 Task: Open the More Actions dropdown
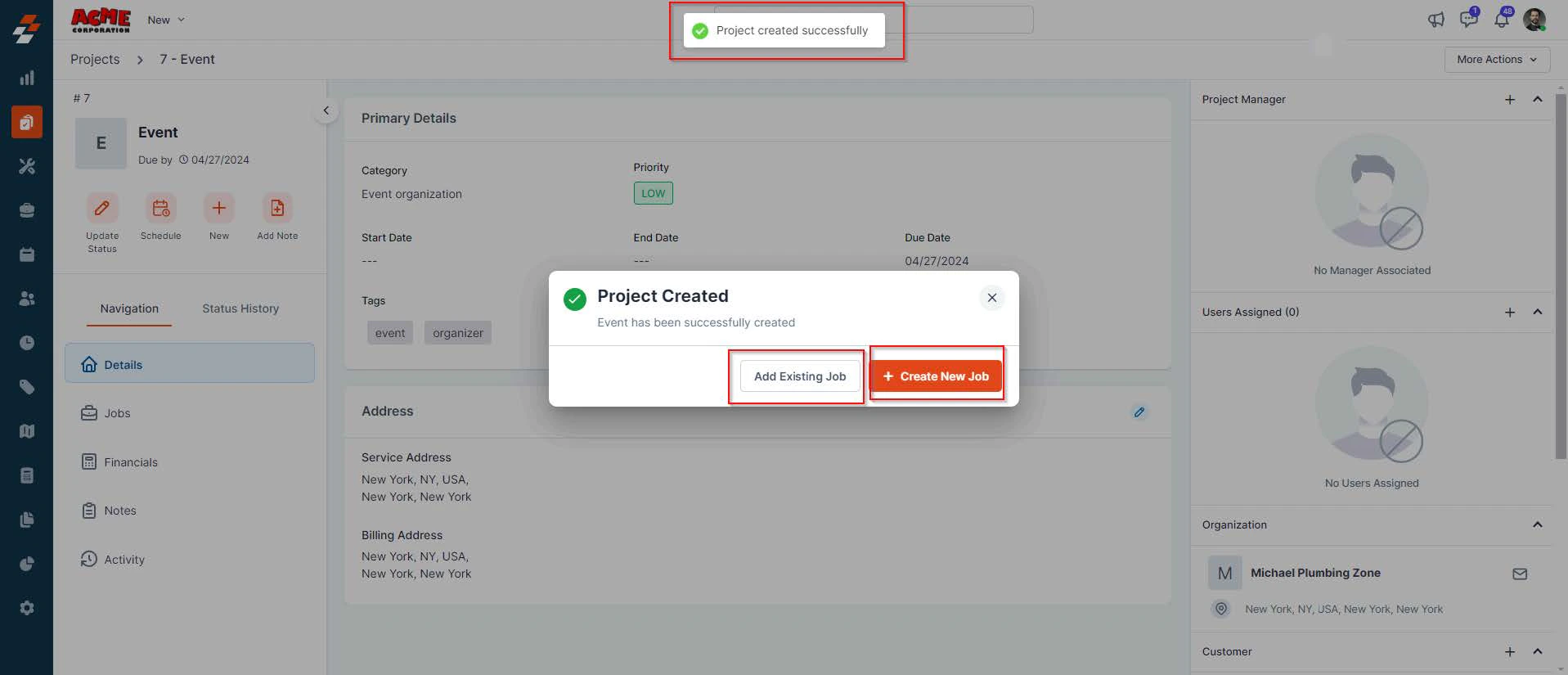pyautogui.click(x=1497, y=60)
